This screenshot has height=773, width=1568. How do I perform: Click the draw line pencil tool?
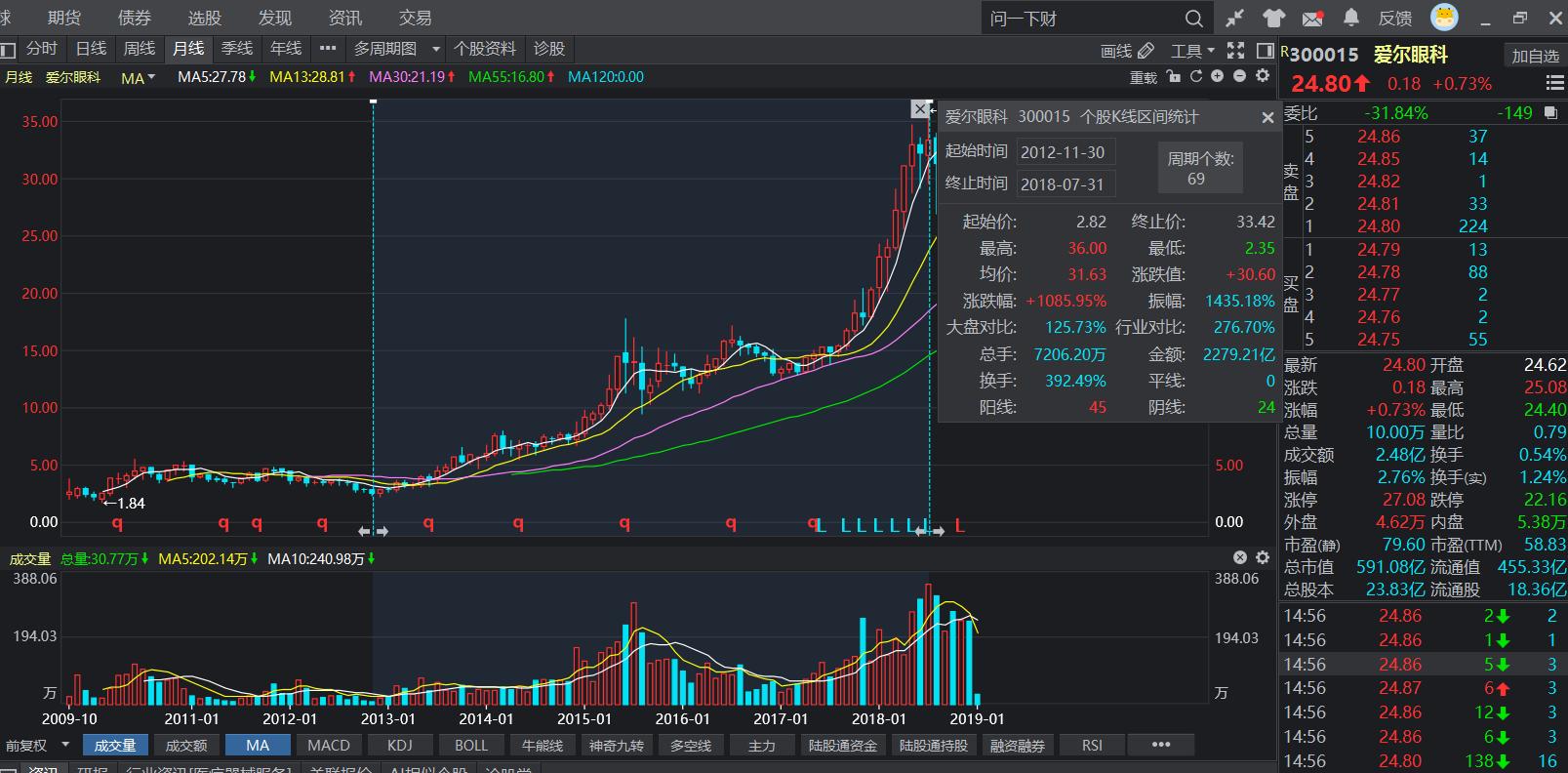click(1146, 50)
